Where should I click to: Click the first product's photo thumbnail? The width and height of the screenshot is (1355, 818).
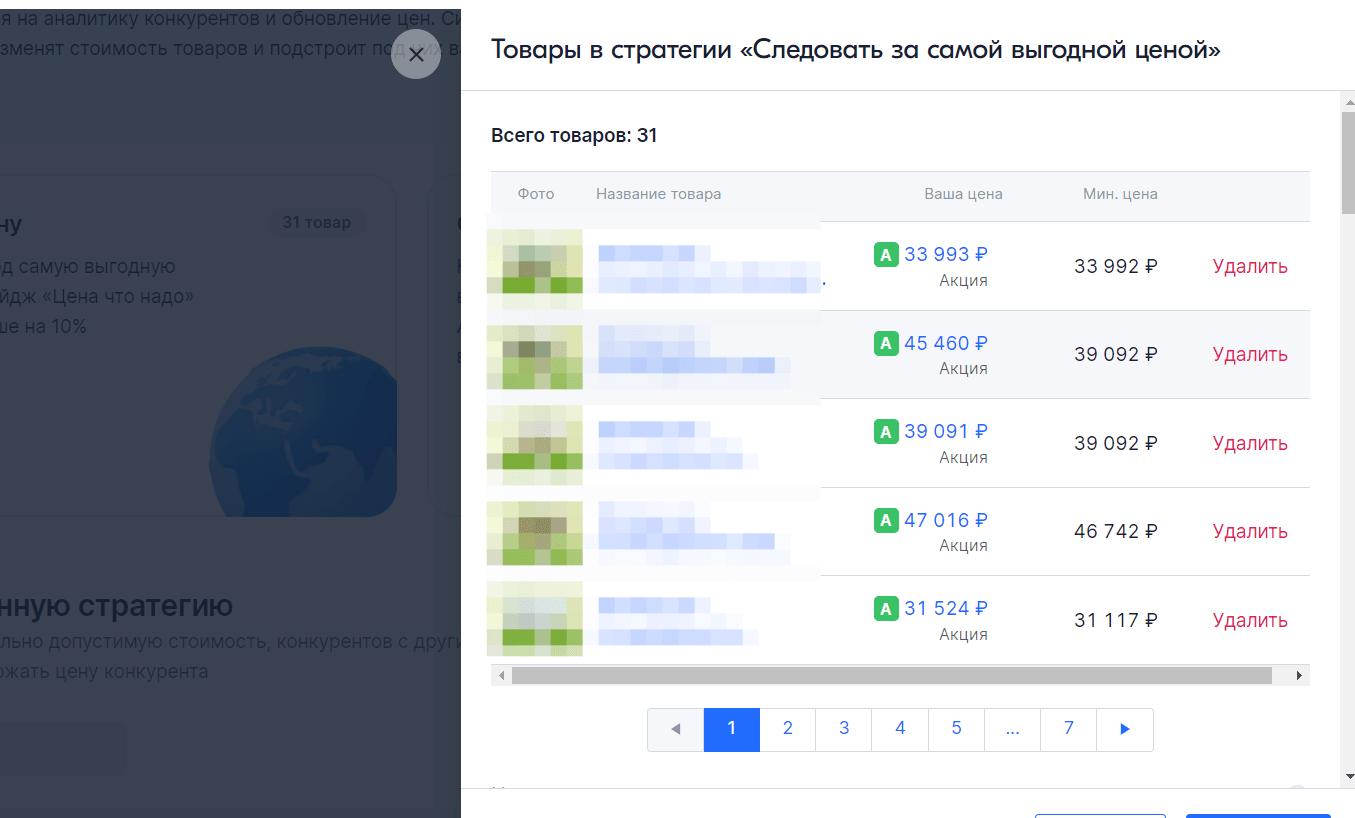[534, 266]
